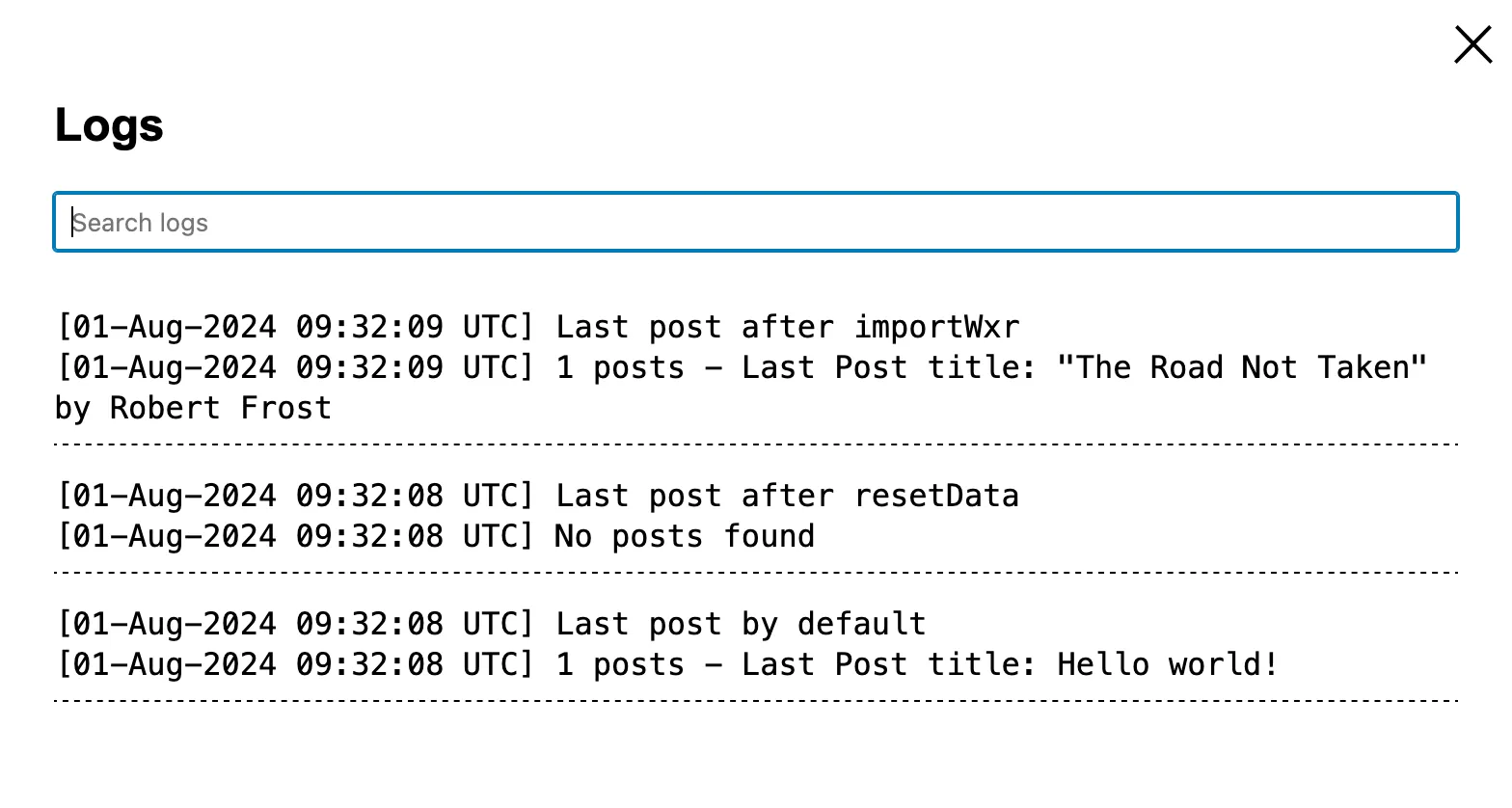Image resolution: width=1512 pixels, height=808 pixels.
Task: Click the 09:32:08 timestamp on resetData entry
Action: click(366, 495)
